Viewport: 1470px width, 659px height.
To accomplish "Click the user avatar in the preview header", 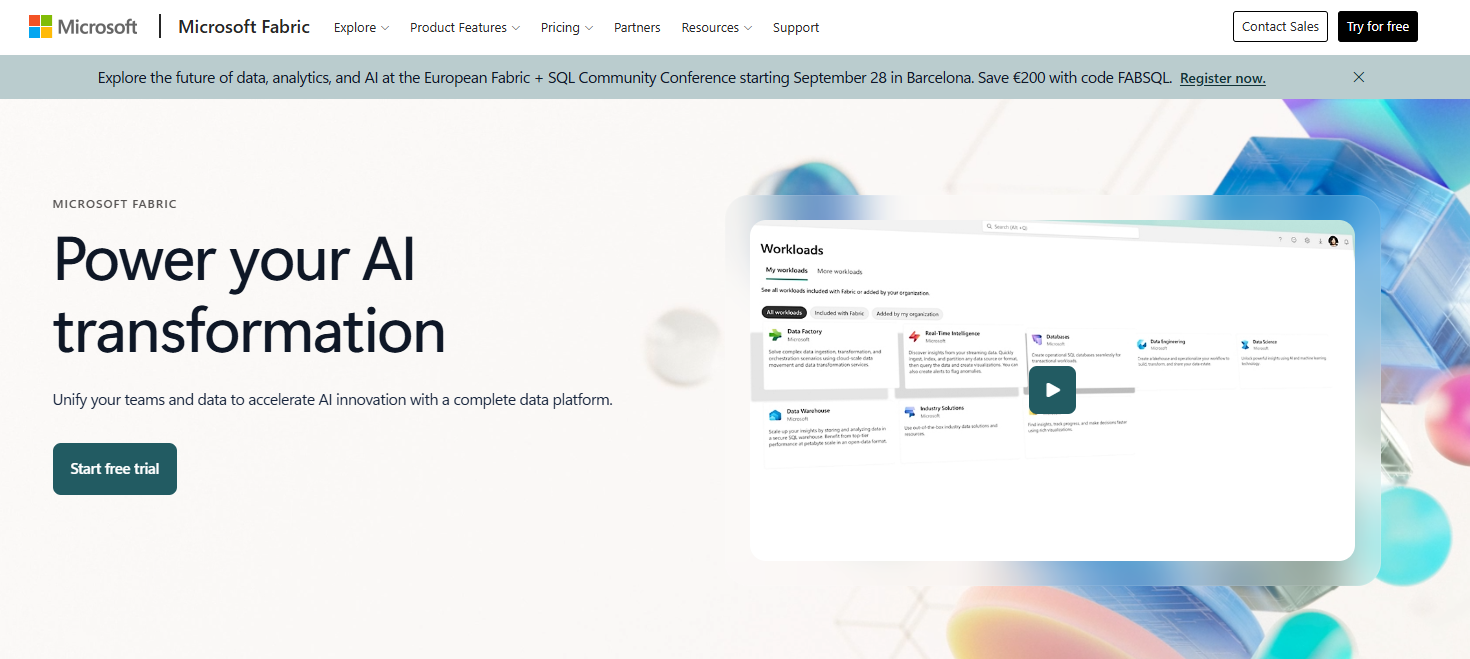I will click(x=1333, y=241).
